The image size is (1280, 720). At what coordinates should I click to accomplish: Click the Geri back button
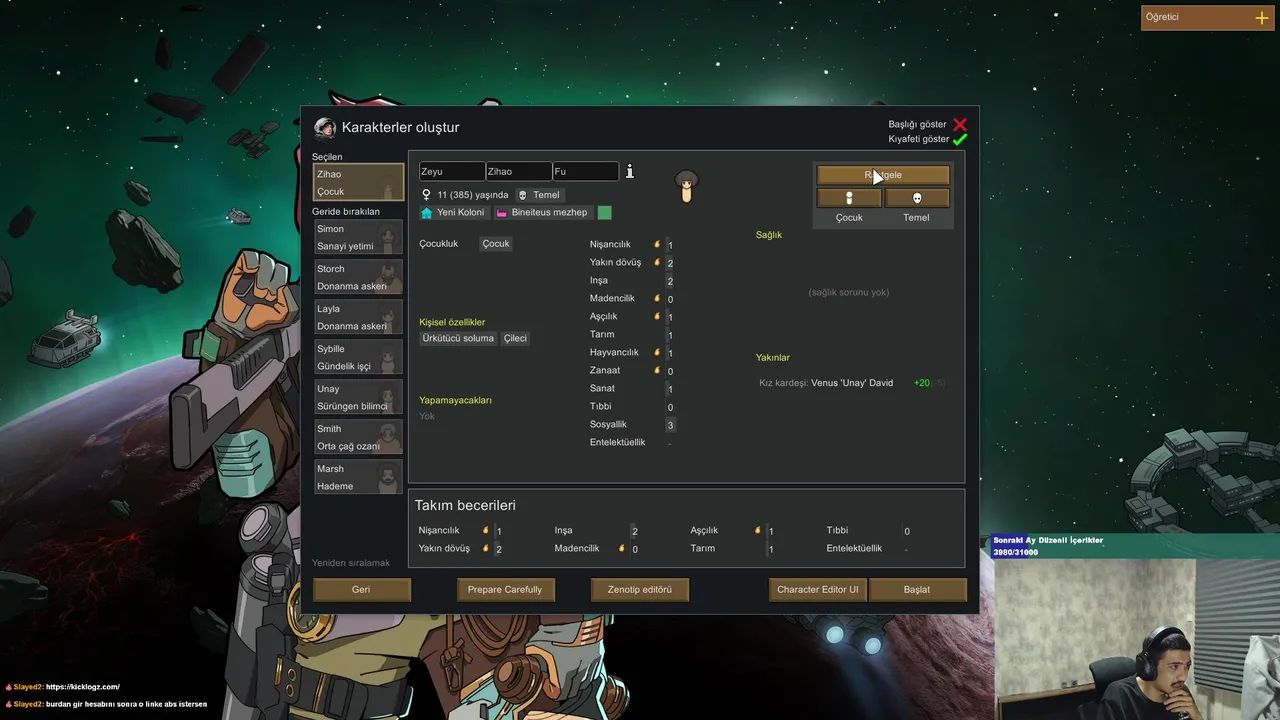coord(361,589)
